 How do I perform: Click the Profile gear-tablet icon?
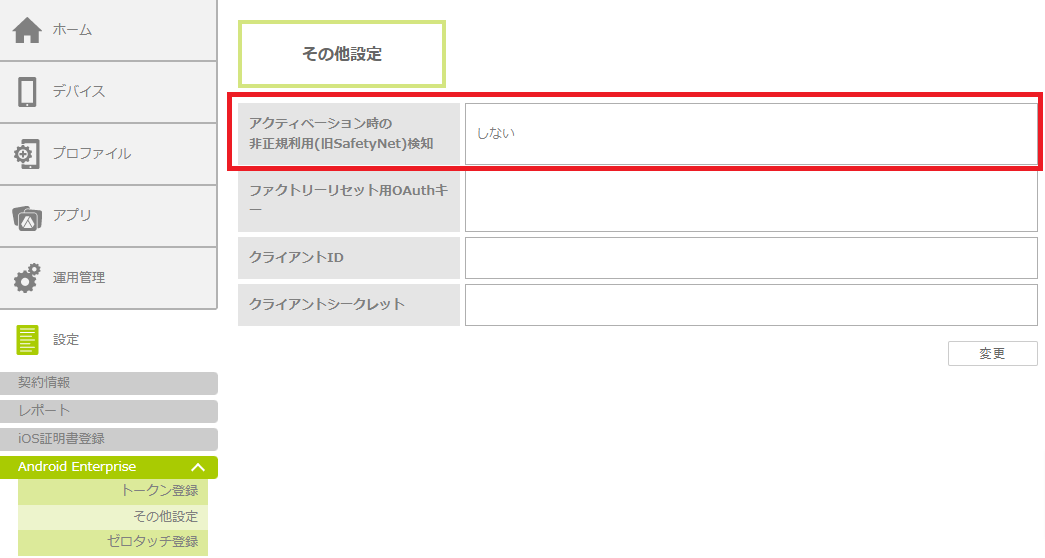point(27,154)
